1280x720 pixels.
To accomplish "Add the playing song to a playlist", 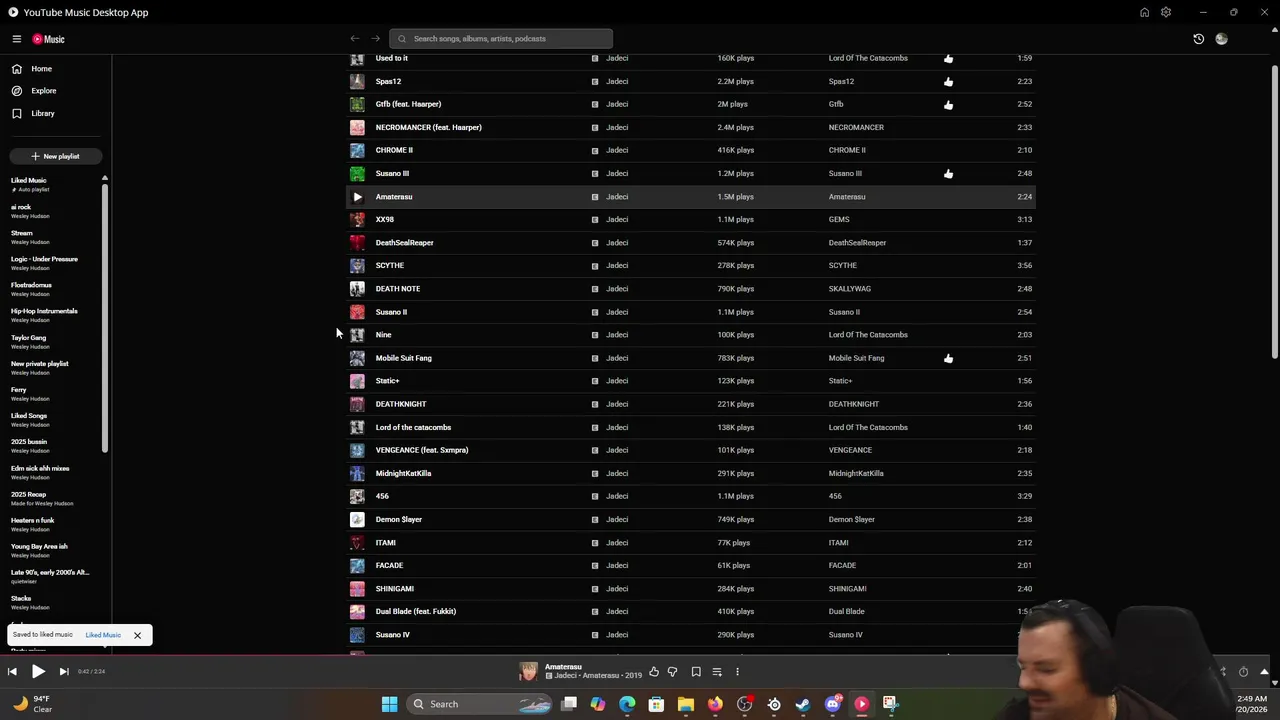I will [x=717, y=672].
